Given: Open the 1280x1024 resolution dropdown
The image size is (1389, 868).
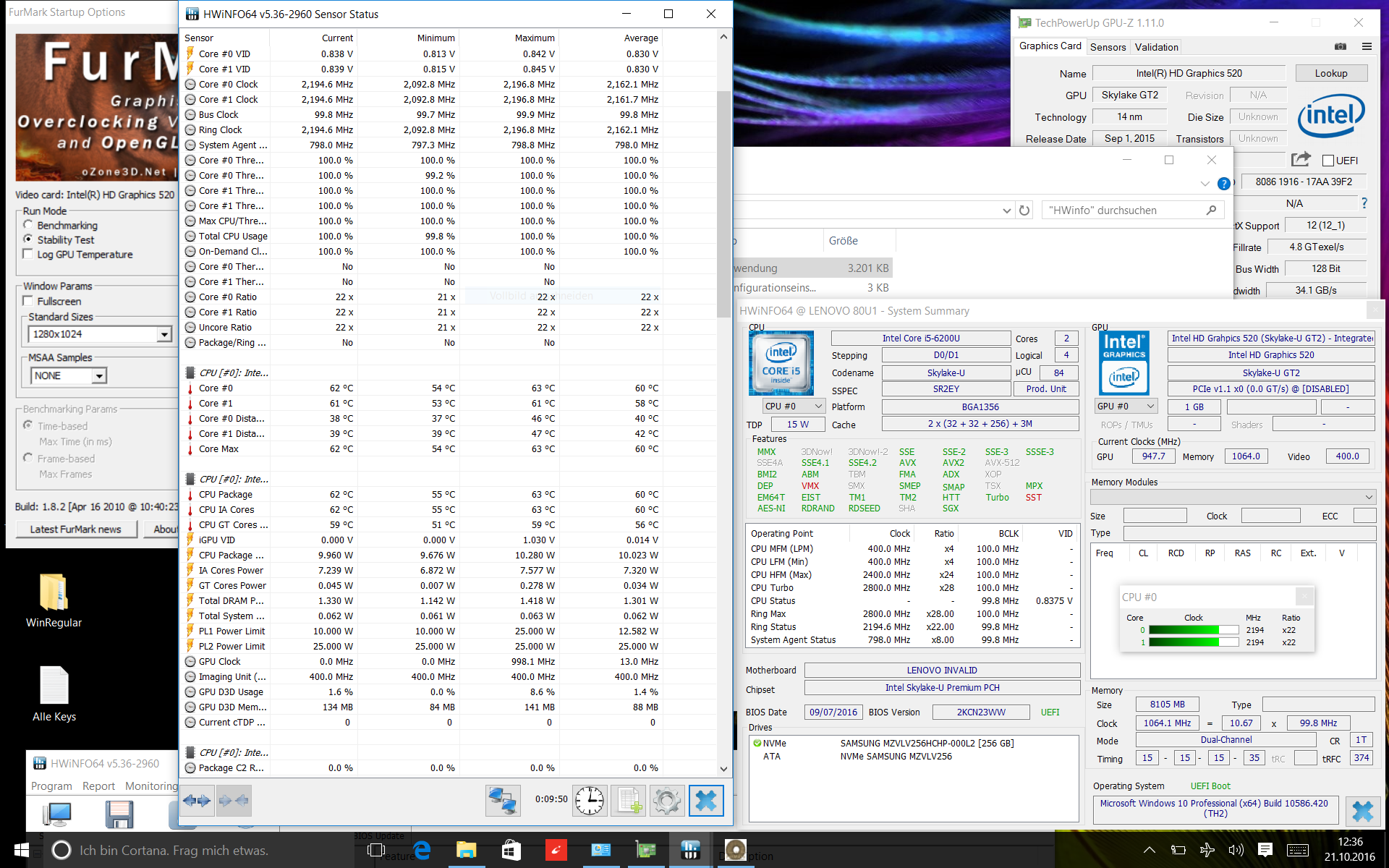Looking at the screenshot, I should point(164,334).
